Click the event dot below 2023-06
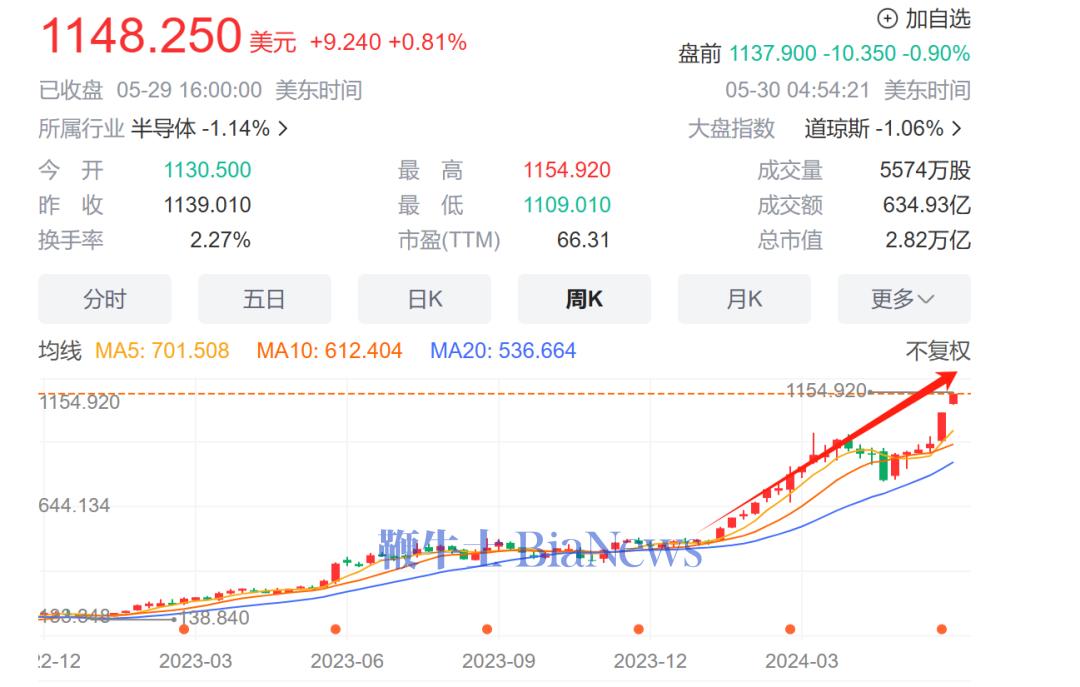This screenshot has height=687, width=1080. coord(335,629)
